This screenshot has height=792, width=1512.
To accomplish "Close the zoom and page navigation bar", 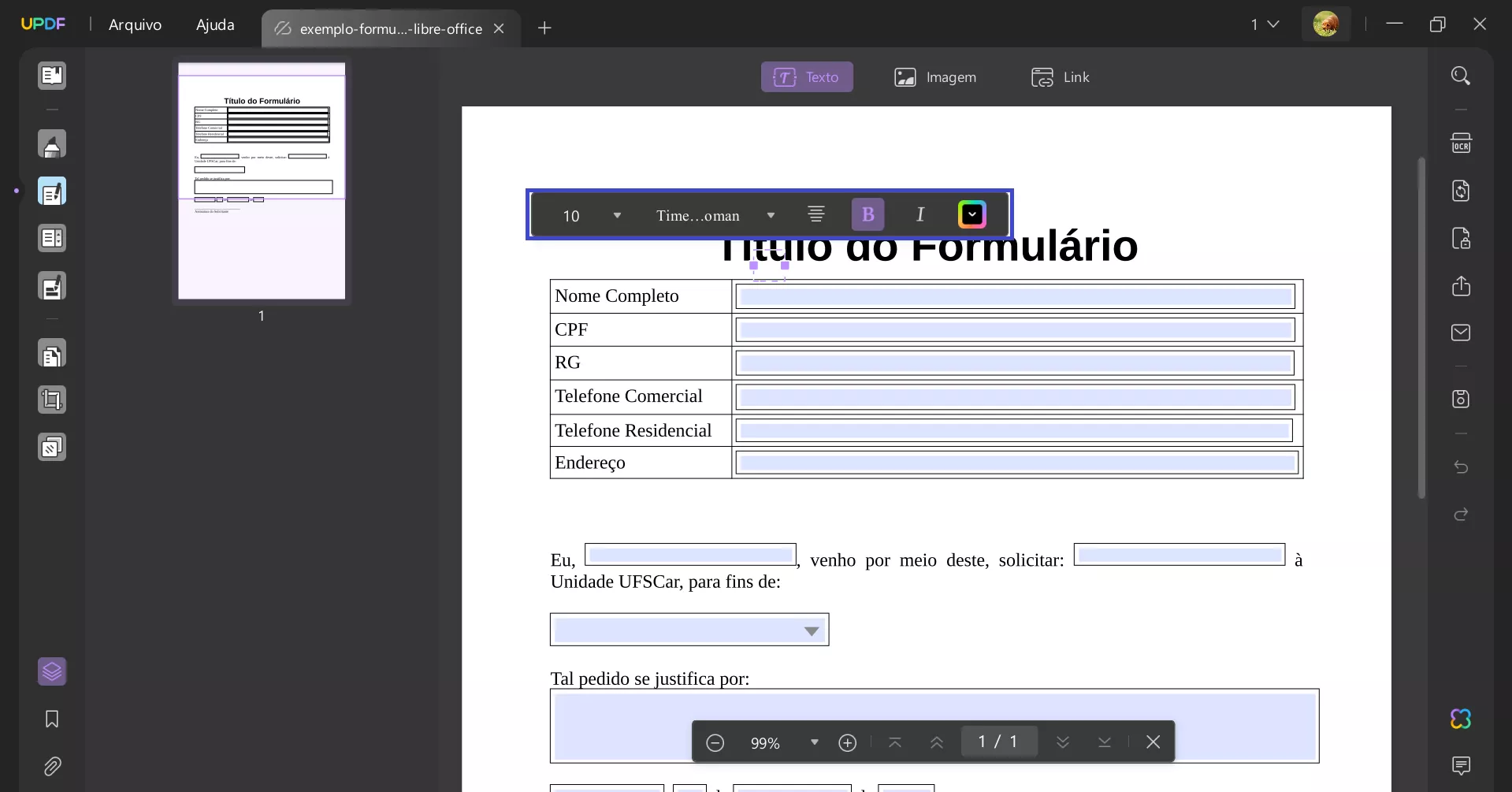I will pyautogui.click(x=1153, y=742).
